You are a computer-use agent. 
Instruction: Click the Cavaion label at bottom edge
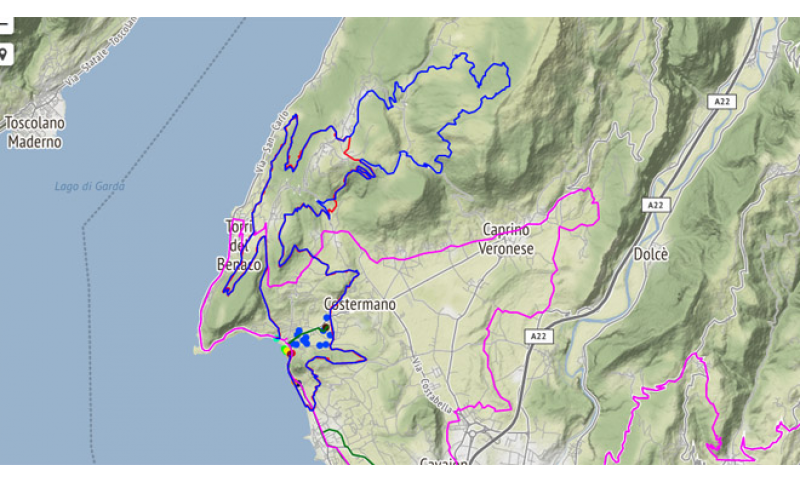coord(443,462)
